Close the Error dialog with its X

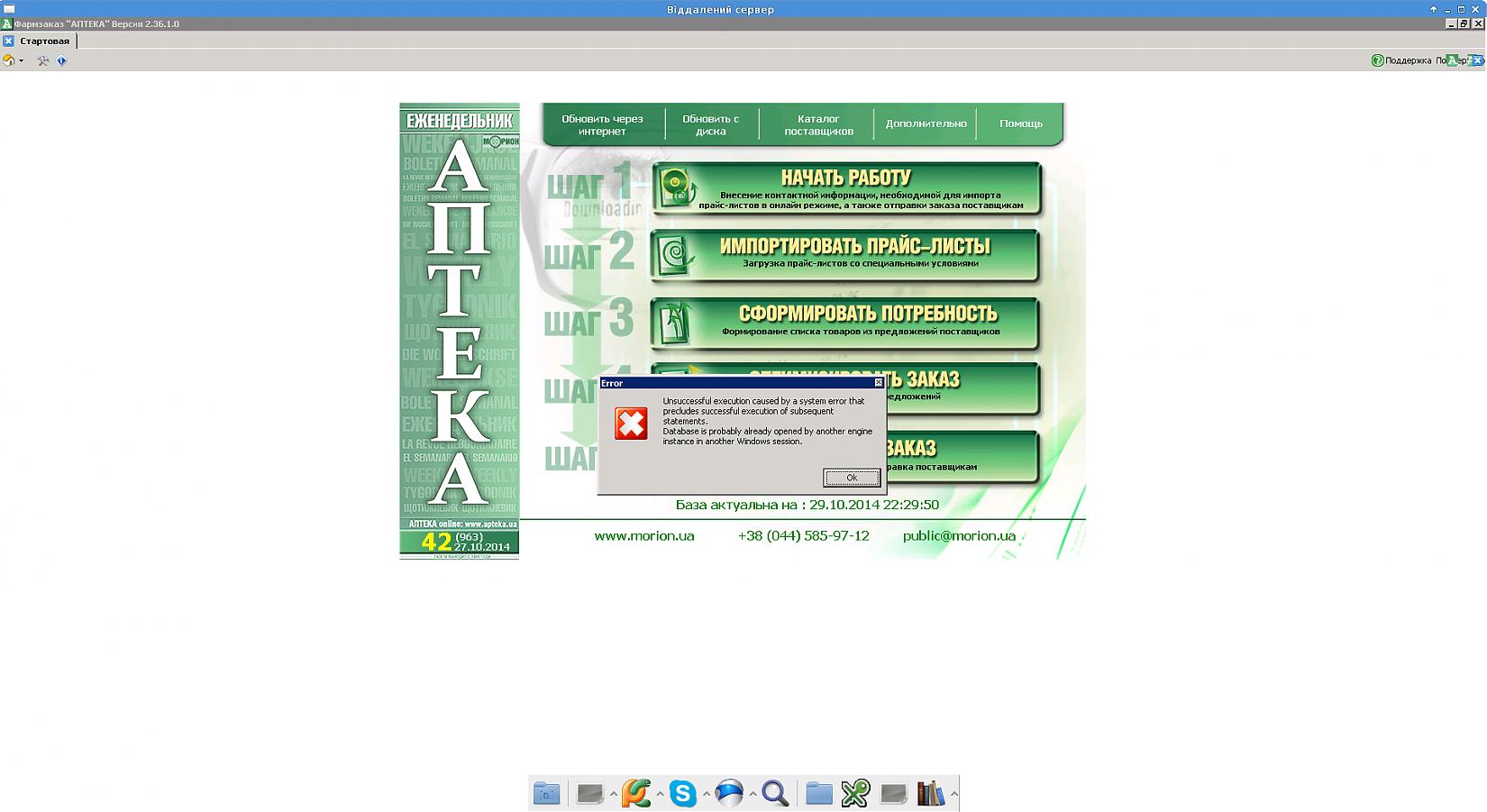pyautogui.click(x=879, y=383)
